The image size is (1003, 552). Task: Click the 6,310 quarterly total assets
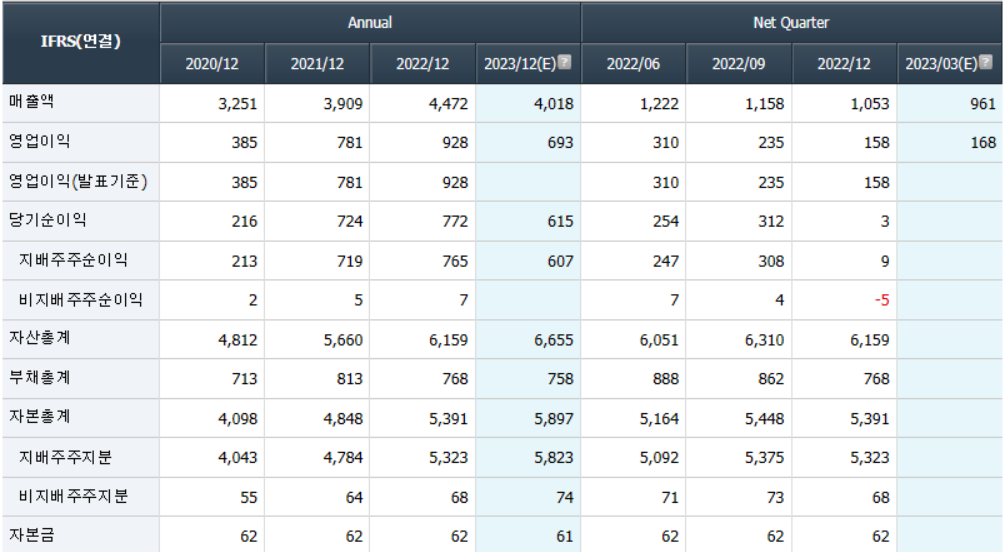pos(764,340)
